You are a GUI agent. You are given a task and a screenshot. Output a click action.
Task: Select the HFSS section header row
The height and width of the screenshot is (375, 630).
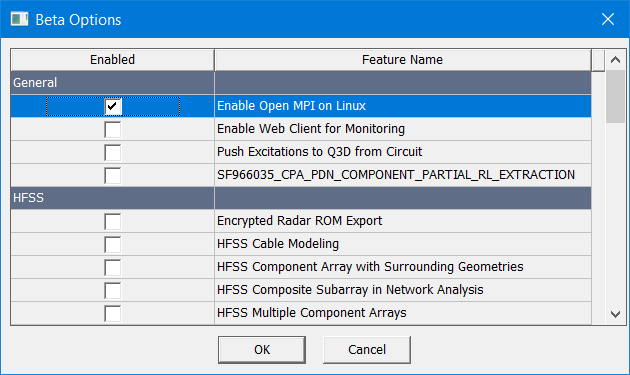pyautogui.click(x=301, y=198)
